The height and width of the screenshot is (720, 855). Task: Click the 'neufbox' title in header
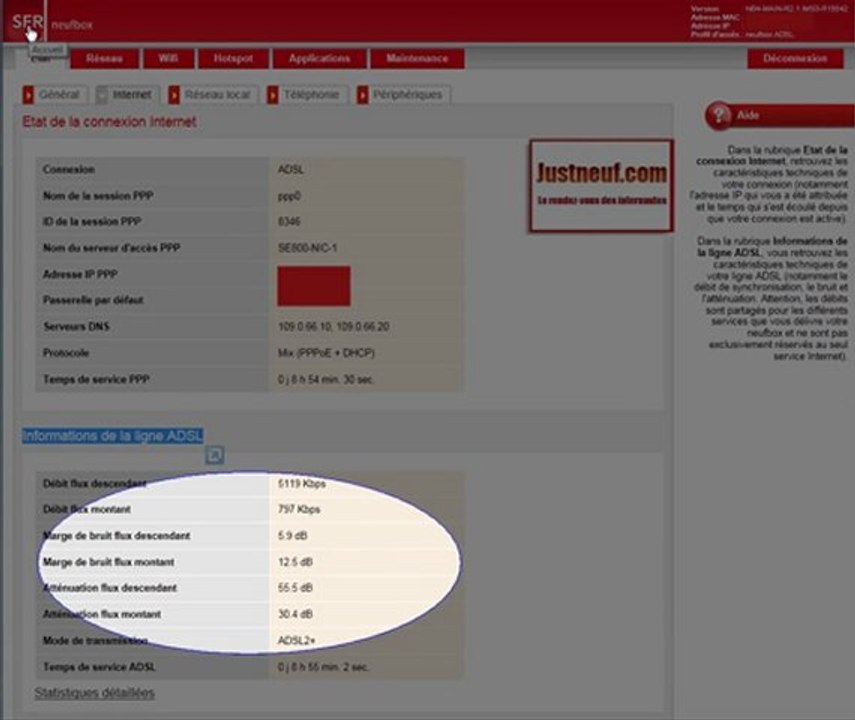click(x=72, y=25)
